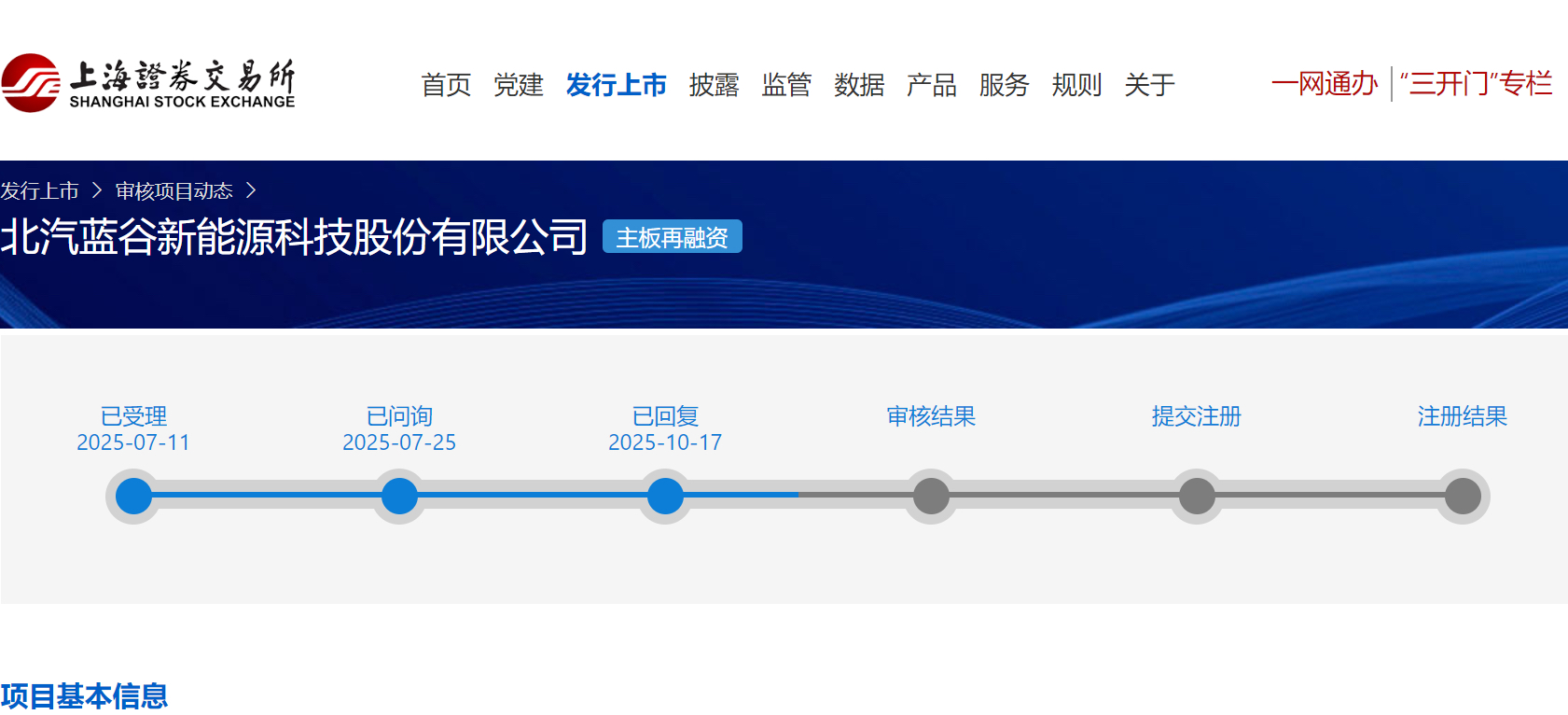Screen dimensions: 1568x715
Task: Click the 已受理 stage label
Action: point(133,416)
